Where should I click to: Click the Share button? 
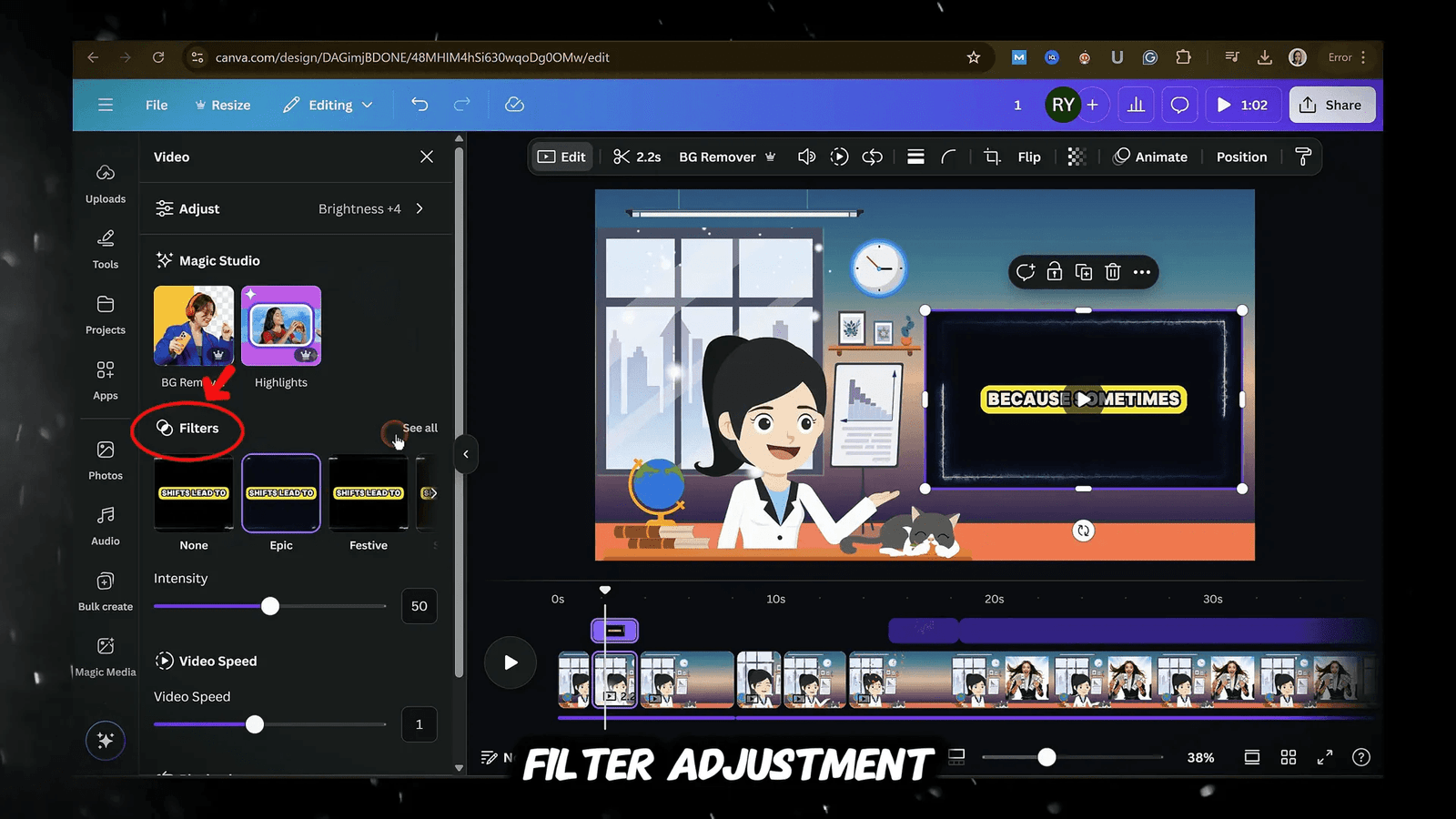[1331, 105]
